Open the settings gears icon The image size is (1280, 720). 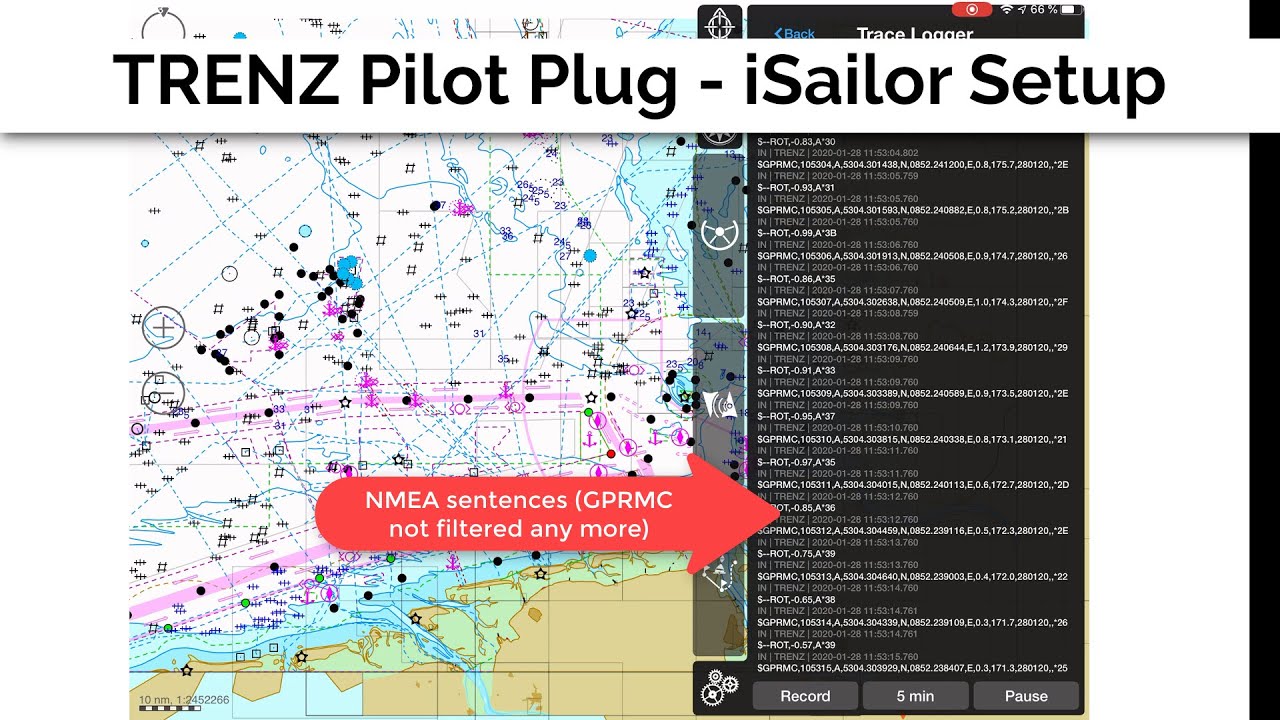pos(719,689)
